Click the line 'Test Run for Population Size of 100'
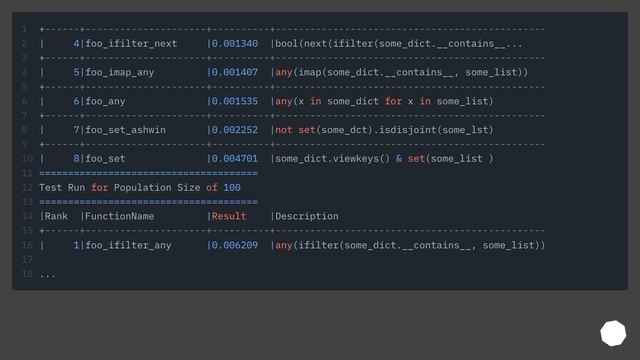 (x=140, y=188)
